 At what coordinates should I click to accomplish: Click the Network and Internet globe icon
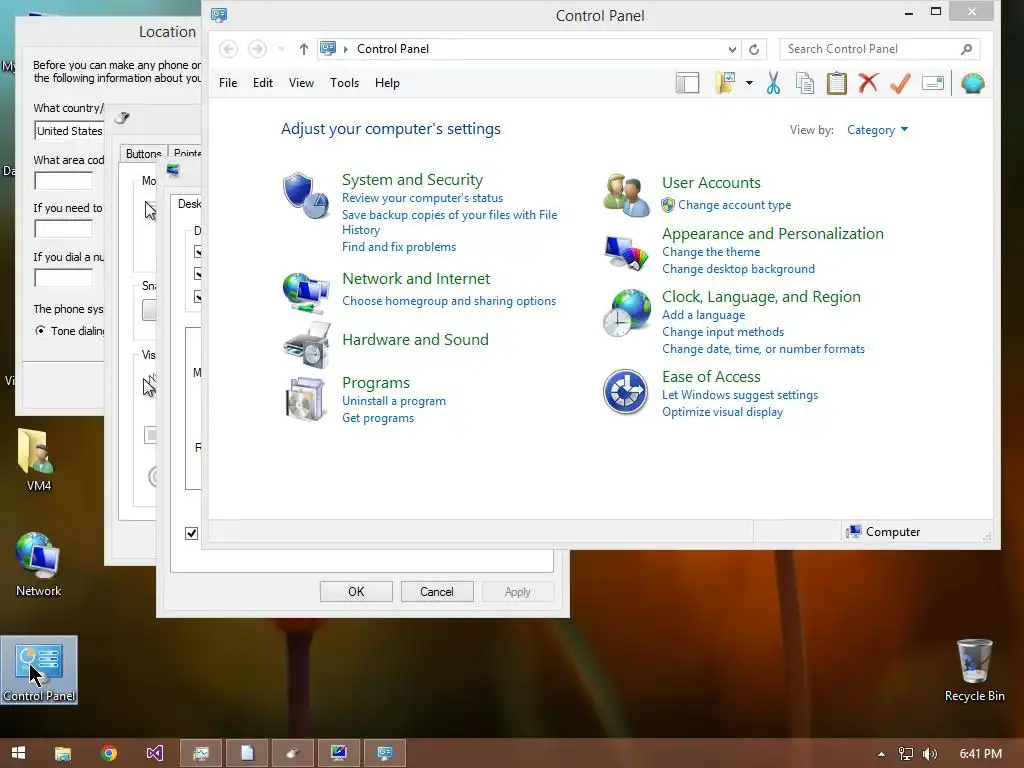[x=306, y=292]
